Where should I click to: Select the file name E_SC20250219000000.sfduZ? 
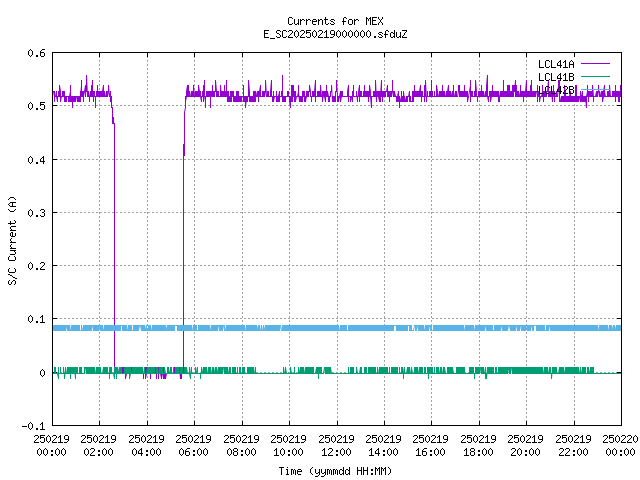(335, 34)
